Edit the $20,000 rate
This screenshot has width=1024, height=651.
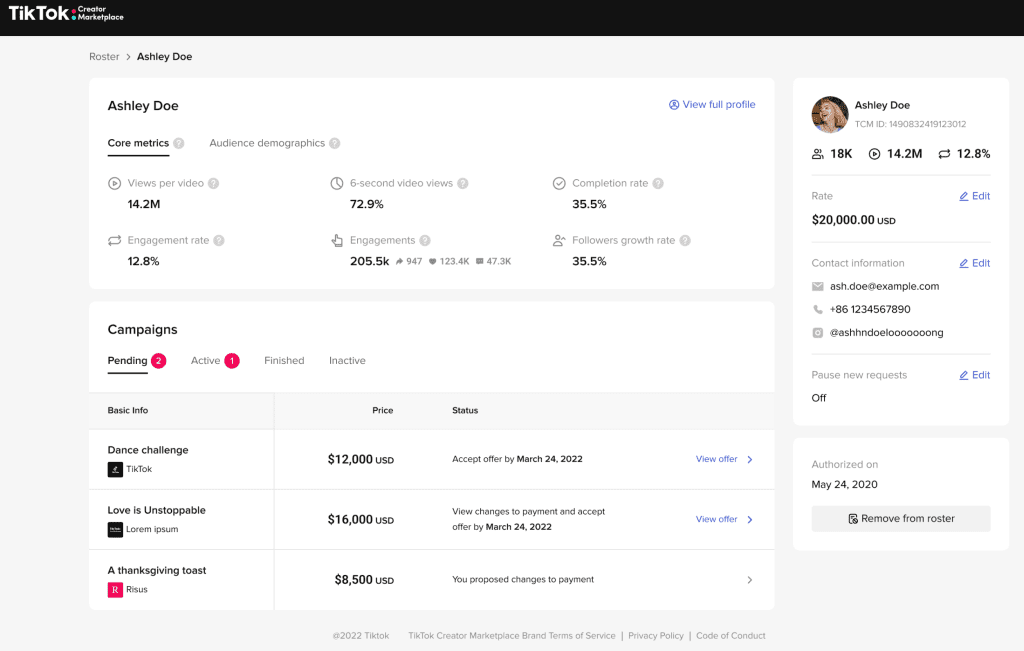974,196
